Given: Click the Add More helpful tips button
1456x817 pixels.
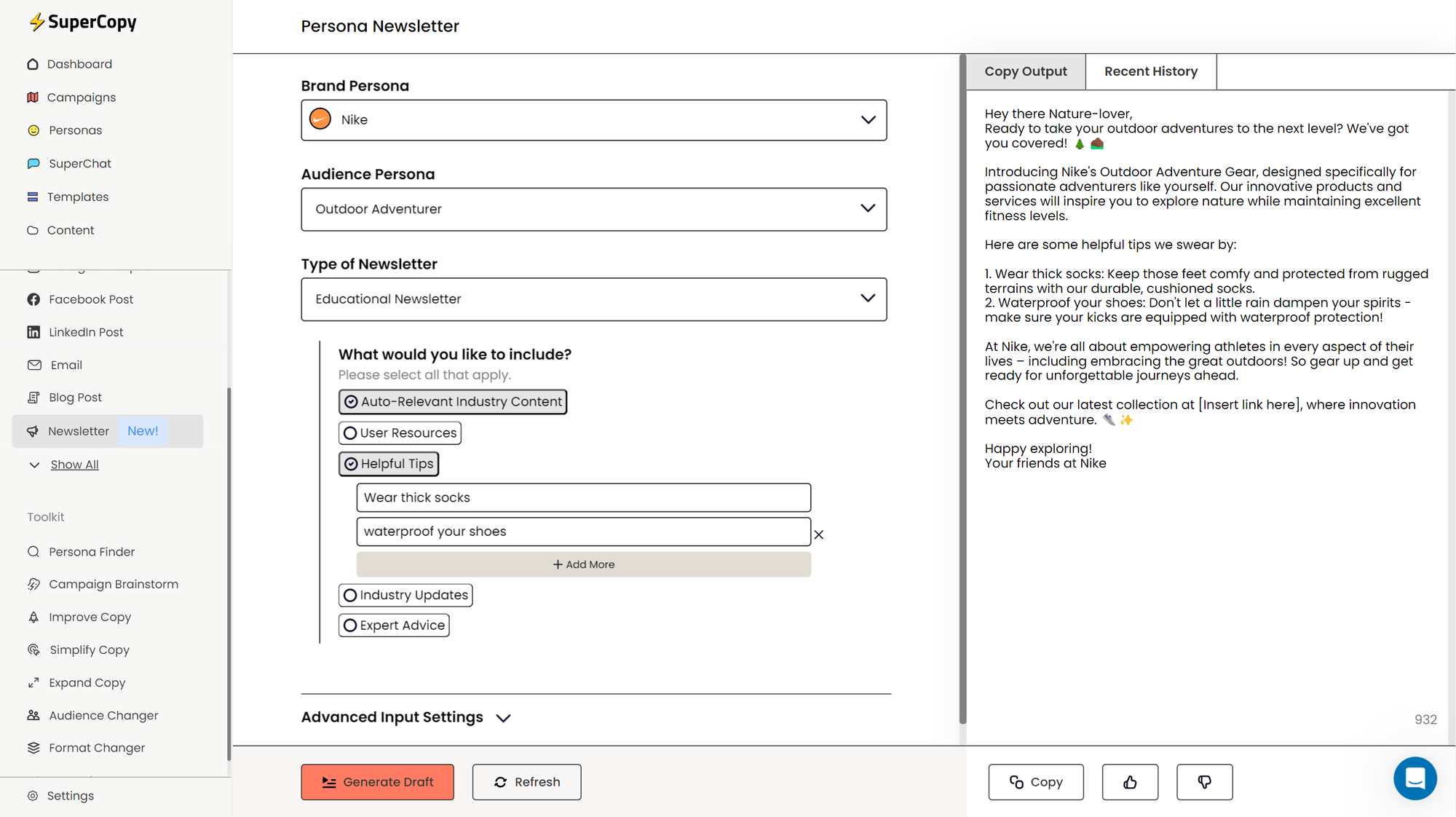Looking at the screenshot, I should point(584,563).
